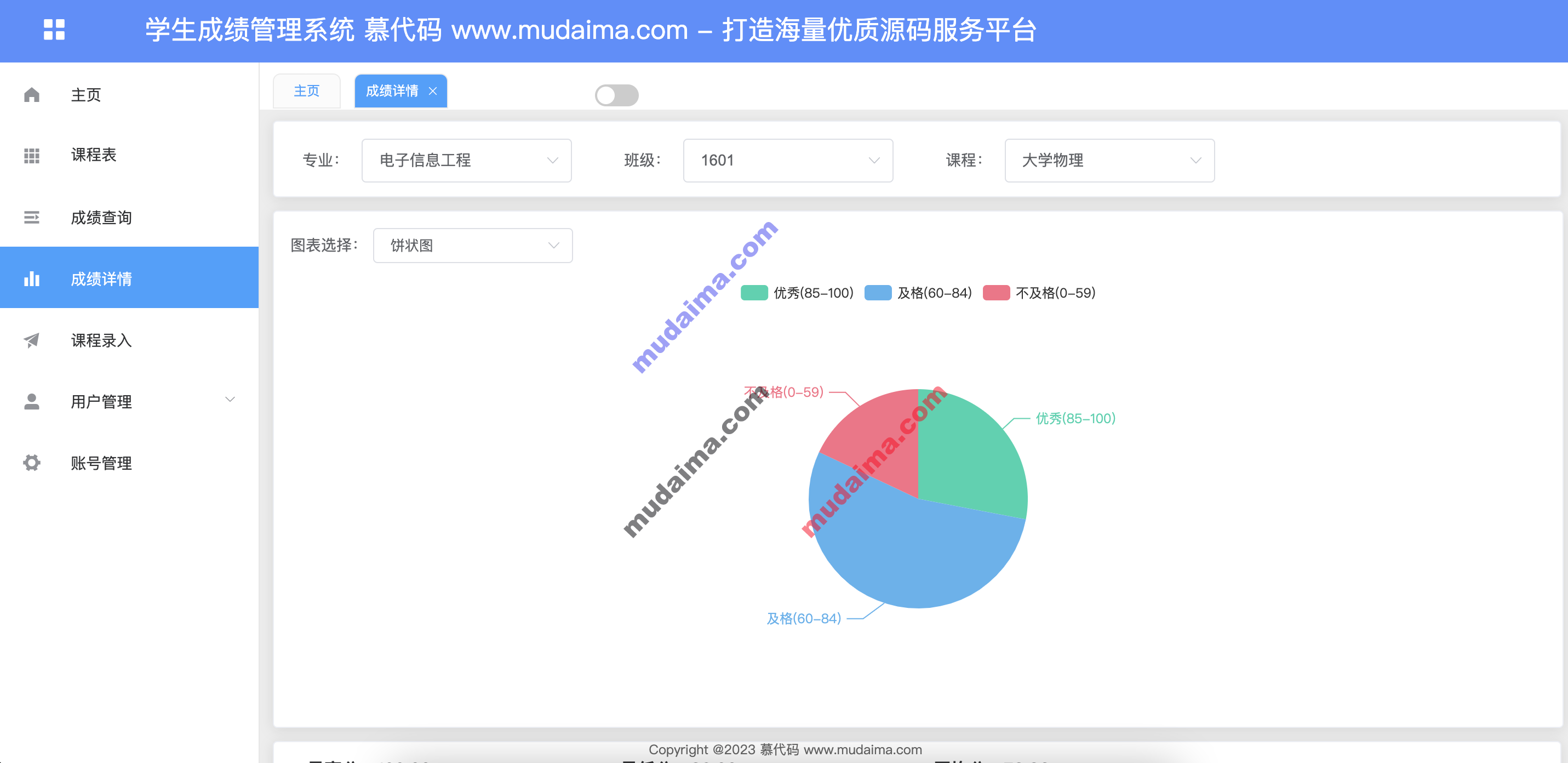Click the paper plane icon beside 课程录入
This screenshot has height=763, width=1568.
point(32,340)
